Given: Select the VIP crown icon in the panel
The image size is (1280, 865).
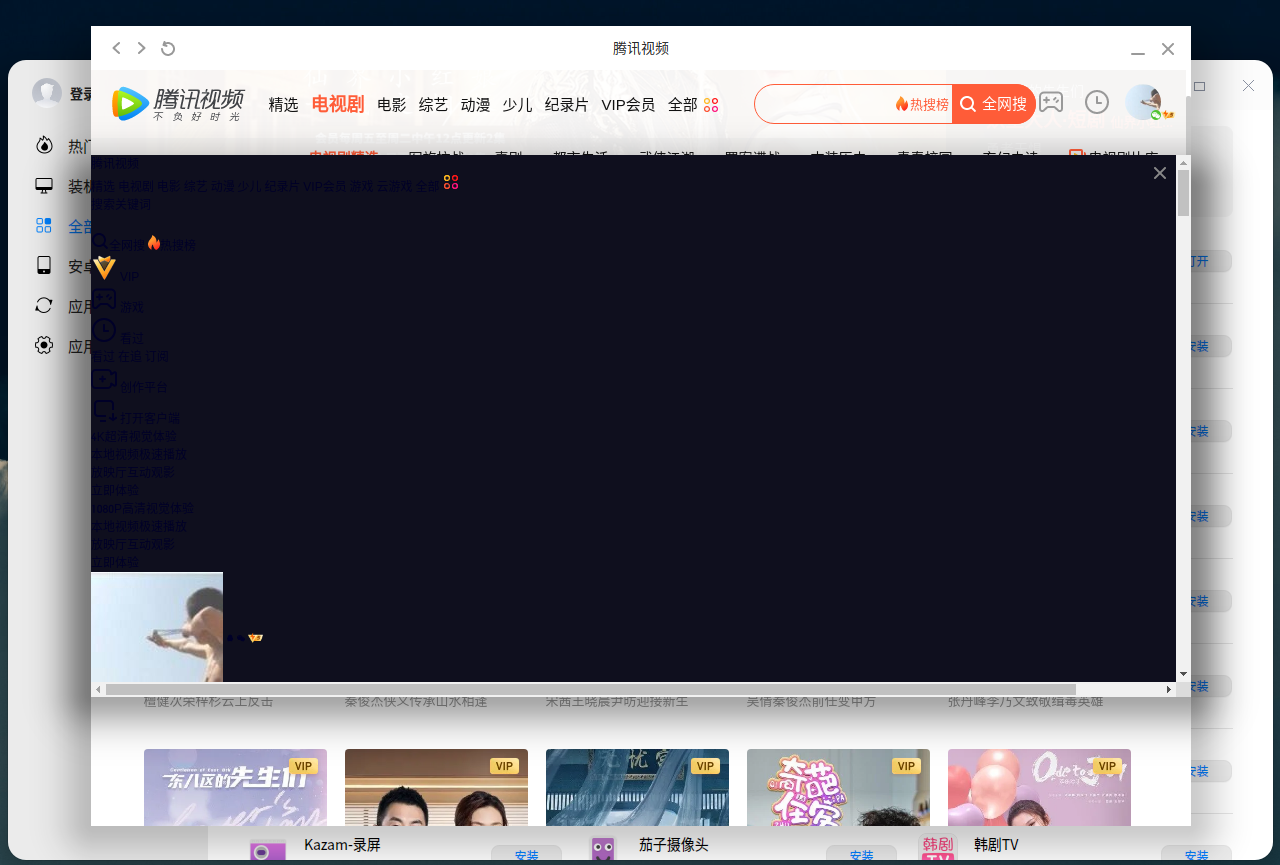Looking at the screenshot, I should pos(105,267).
